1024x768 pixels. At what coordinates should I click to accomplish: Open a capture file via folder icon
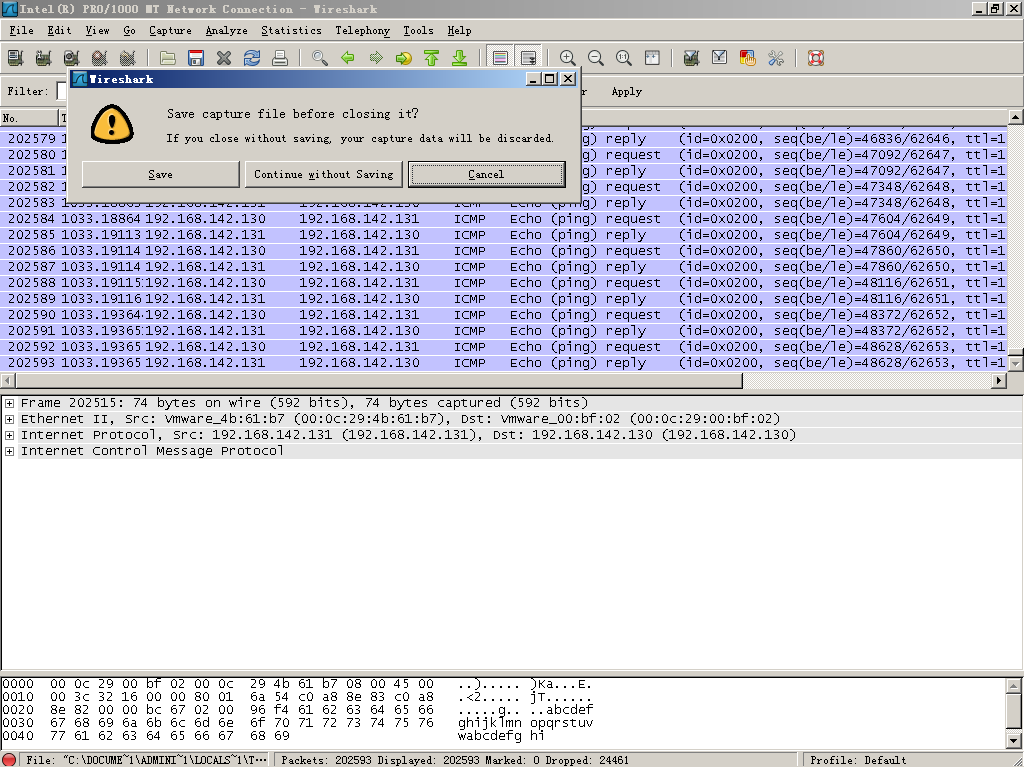(168, 58)
